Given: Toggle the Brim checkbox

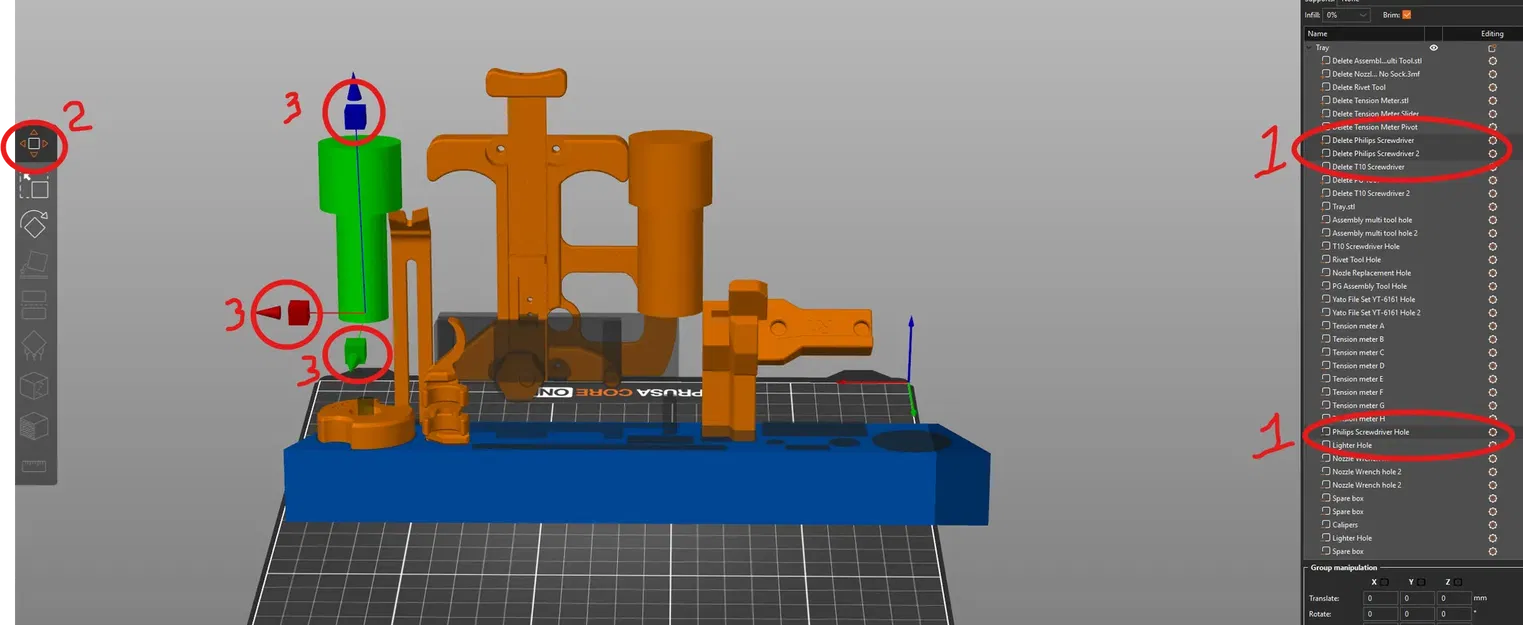Looking at the screenshot, I should (x=1406, y=15).
